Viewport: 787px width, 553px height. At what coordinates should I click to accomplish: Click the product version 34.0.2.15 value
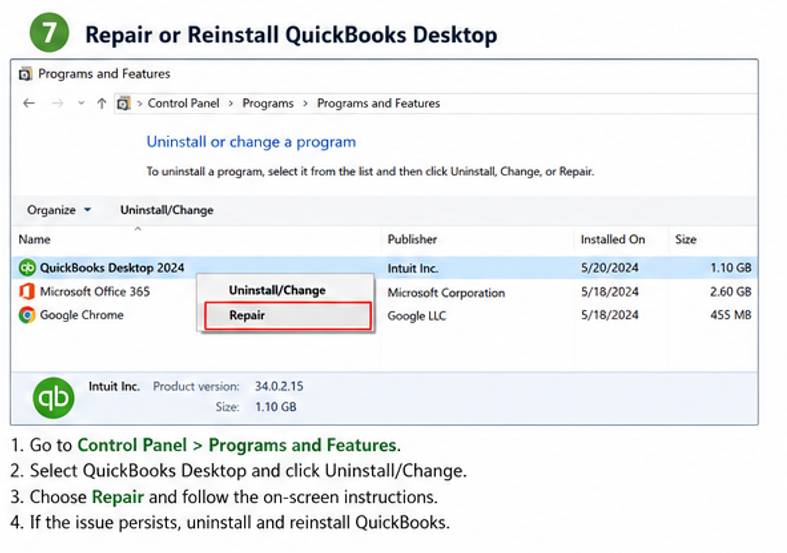click(x=279, y=386)
